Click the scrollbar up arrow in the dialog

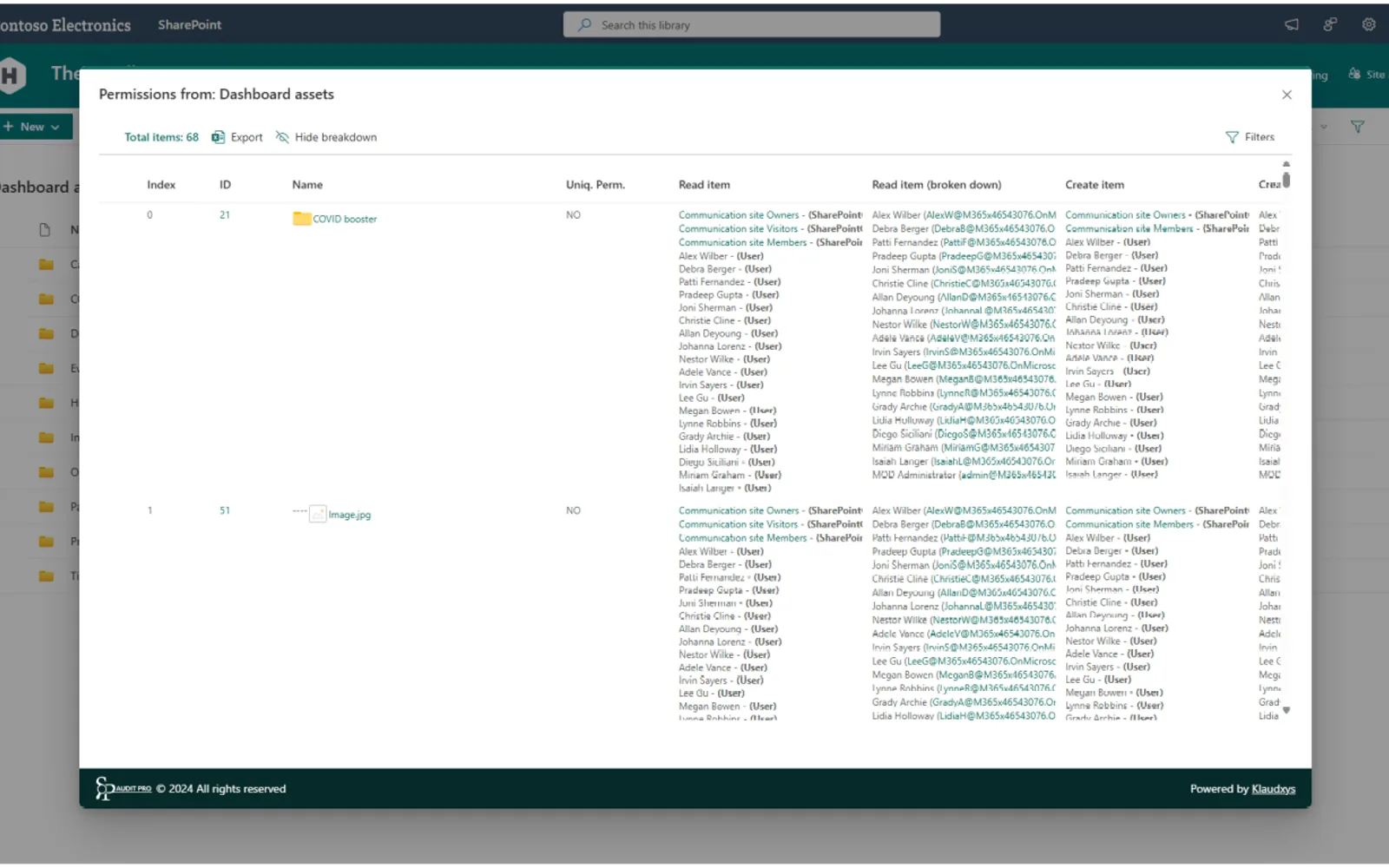(x=1287, y=164)
